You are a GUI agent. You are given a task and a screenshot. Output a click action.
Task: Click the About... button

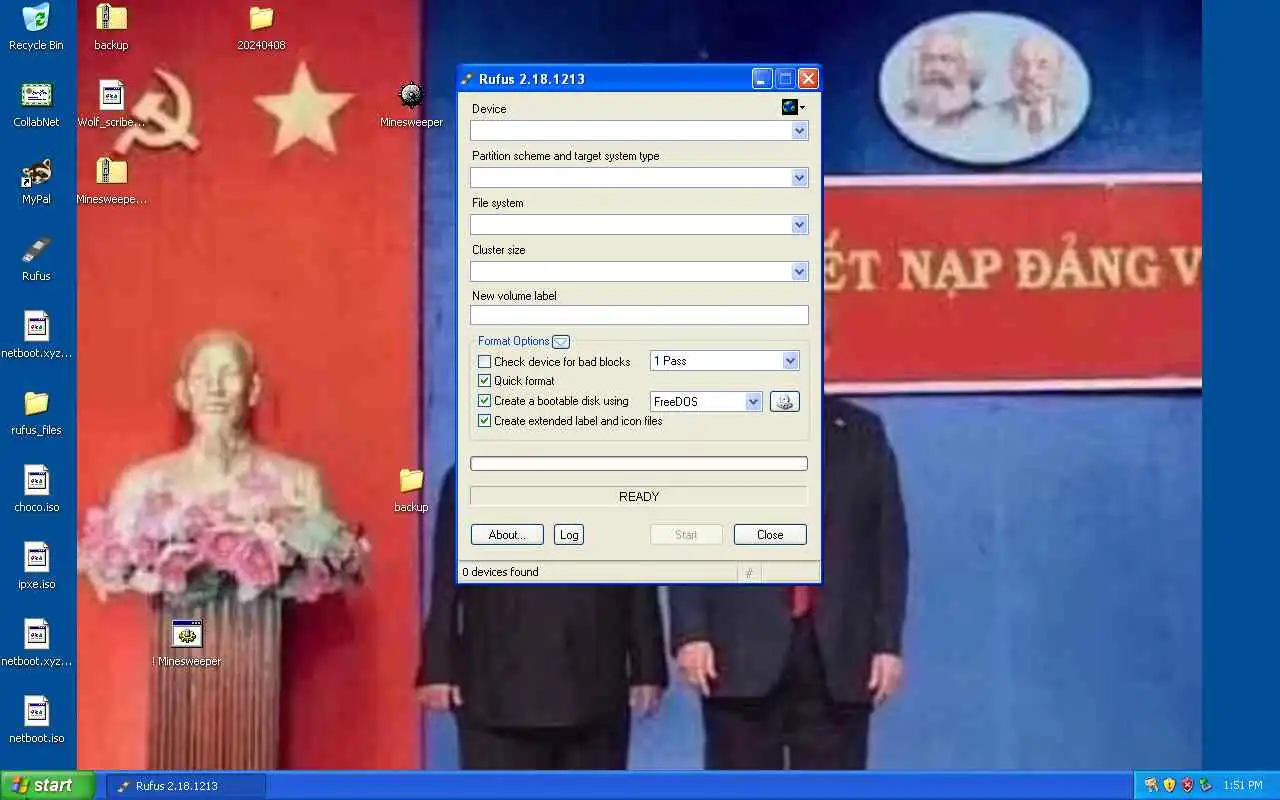pos(507,535)
